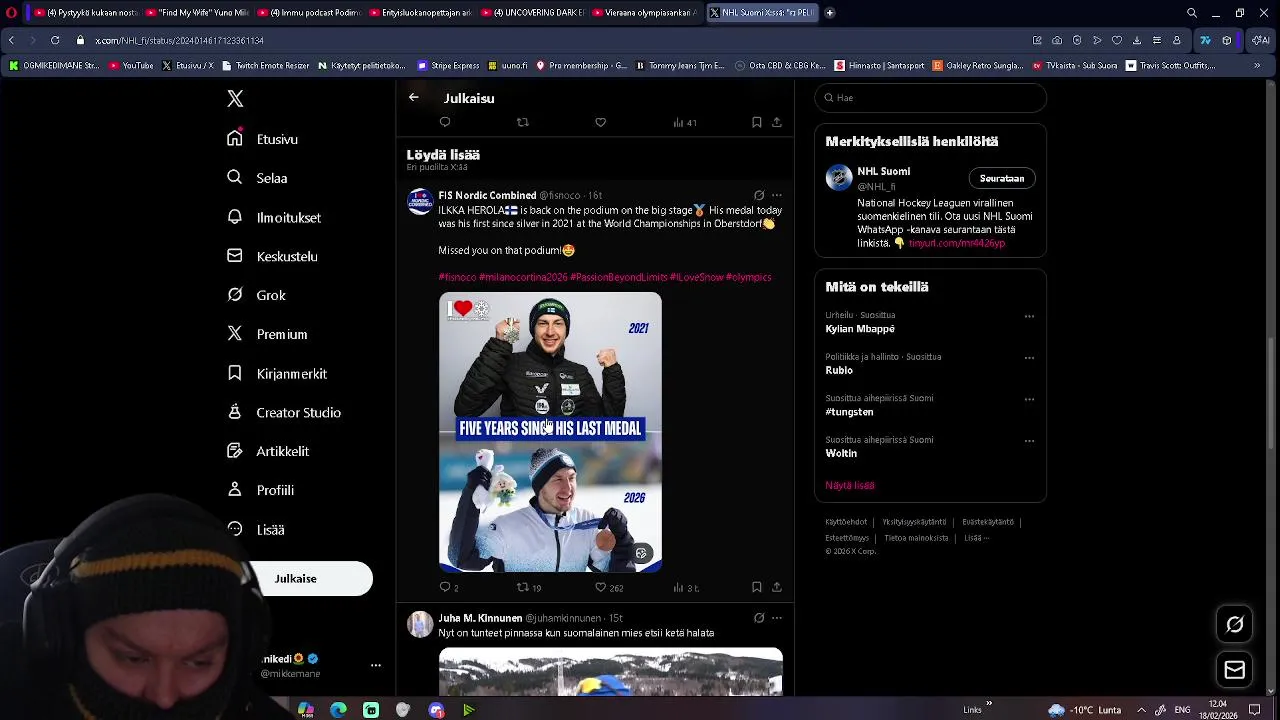Viewport: 1280px width, 720px height.
Task: Open more options on Juha M. Kinnunen post
Action: (776, 618)
